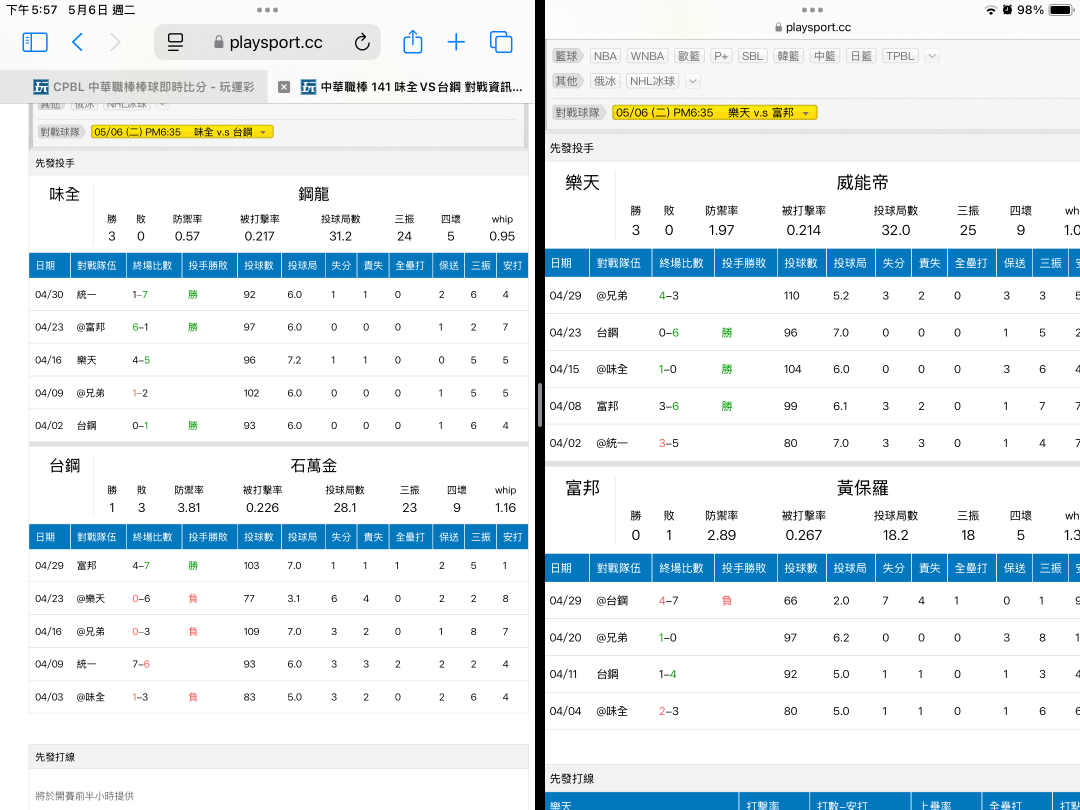The height and width of the screenshot is (810, 1080).
Task: Select the 中籃 league link
Action: click(824, 56)
